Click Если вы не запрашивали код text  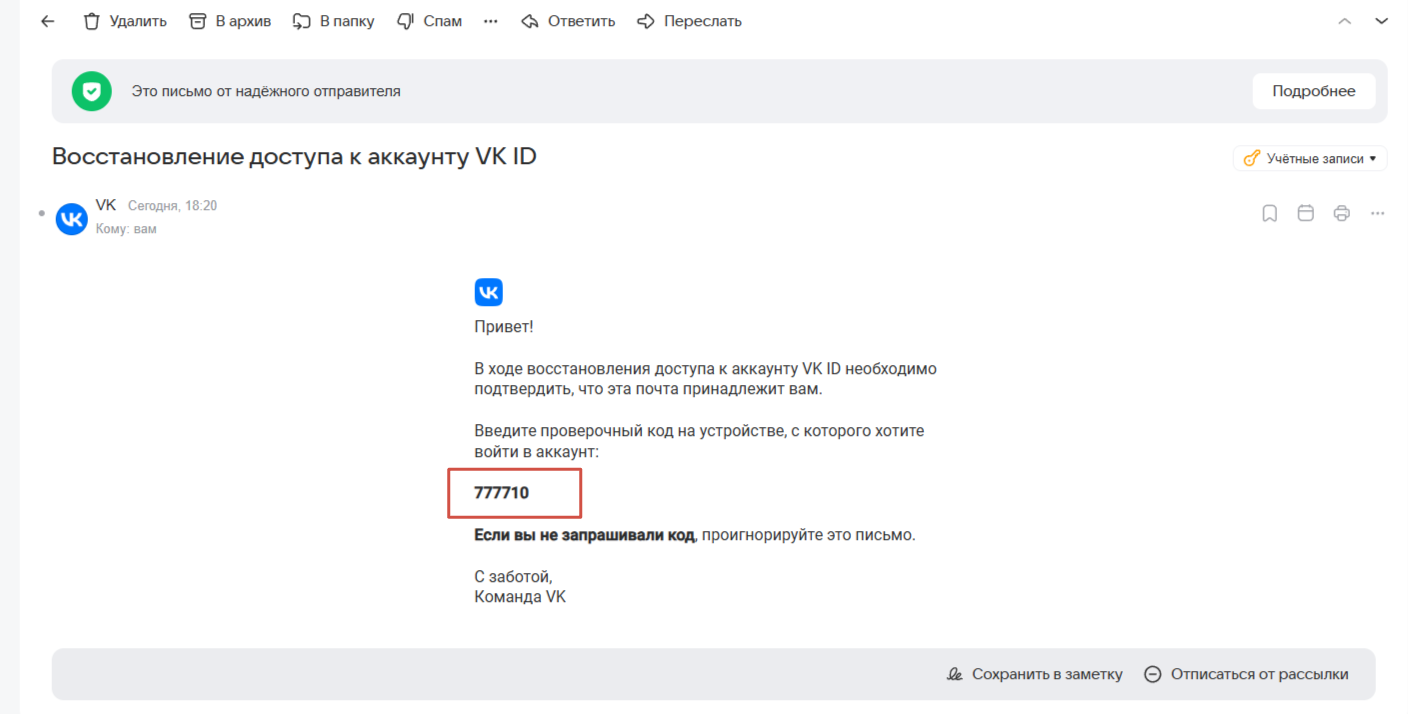(584, 535)
